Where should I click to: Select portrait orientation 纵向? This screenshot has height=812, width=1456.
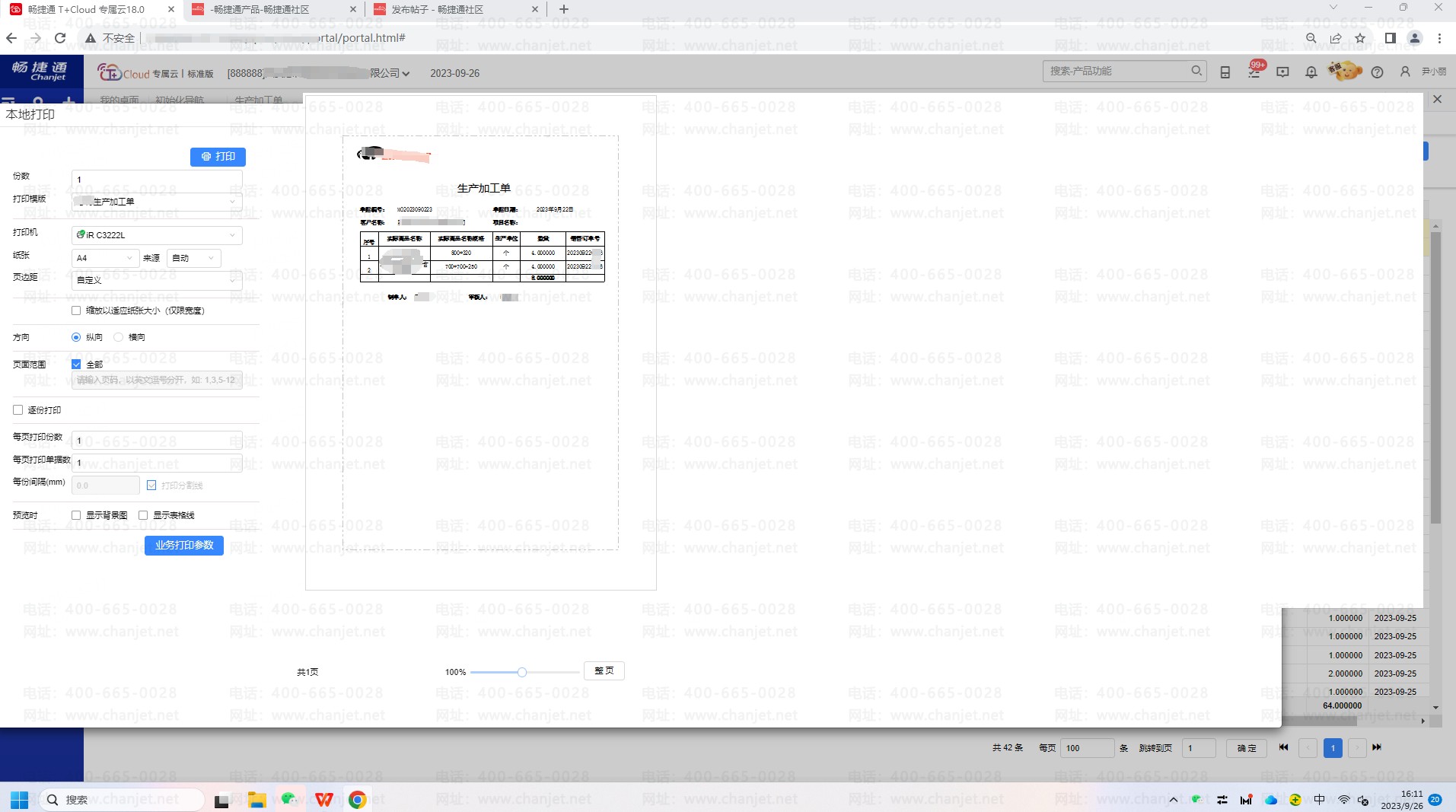point(76,337)
